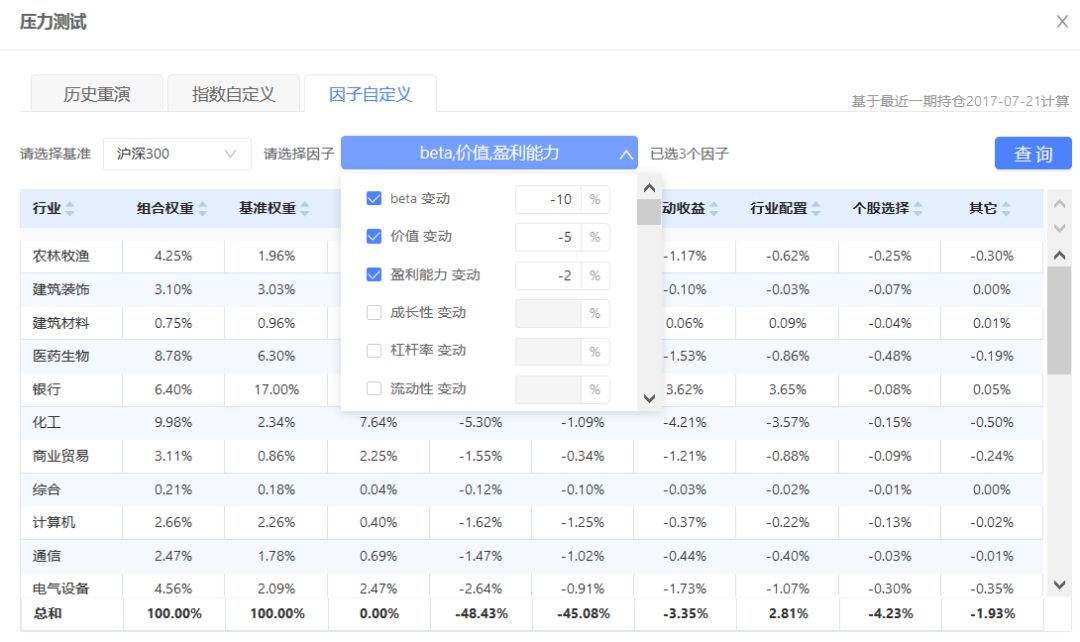Edit the beta 变动 percentage field
Screen dimensions: 1080x642
point(548,199)
